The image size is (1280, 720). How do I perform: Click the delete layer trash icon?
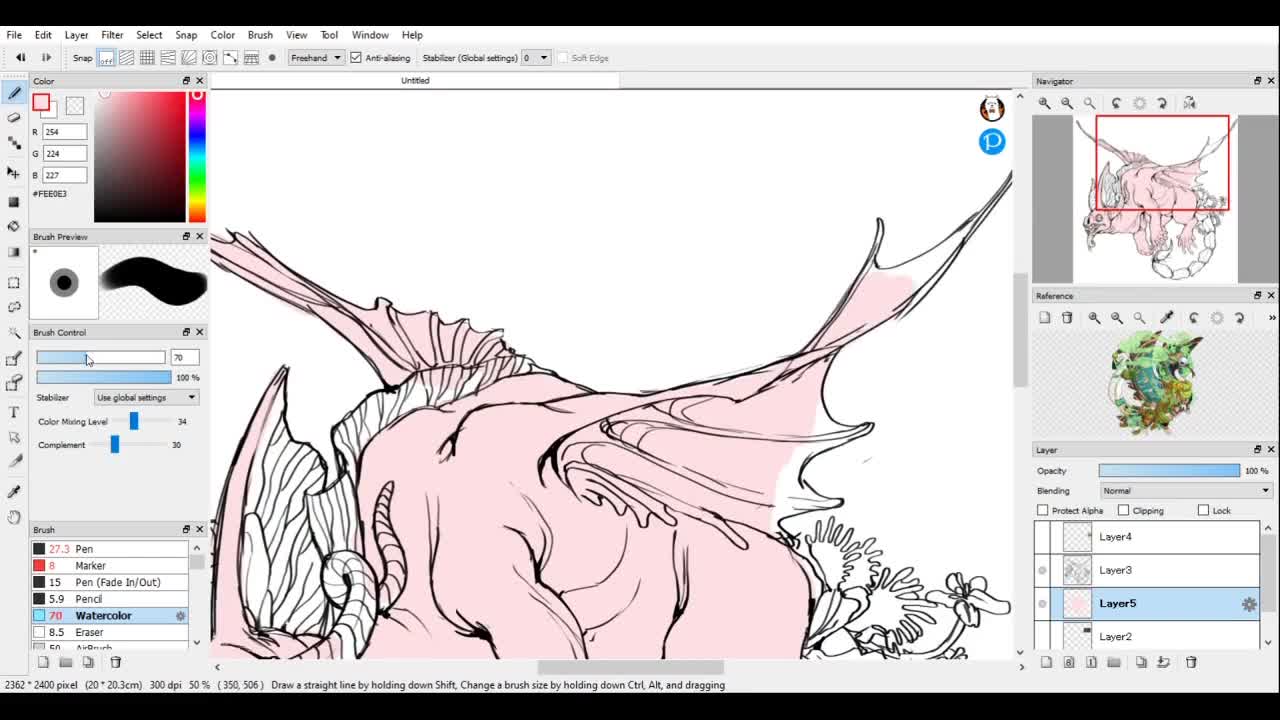point(1191,662)
